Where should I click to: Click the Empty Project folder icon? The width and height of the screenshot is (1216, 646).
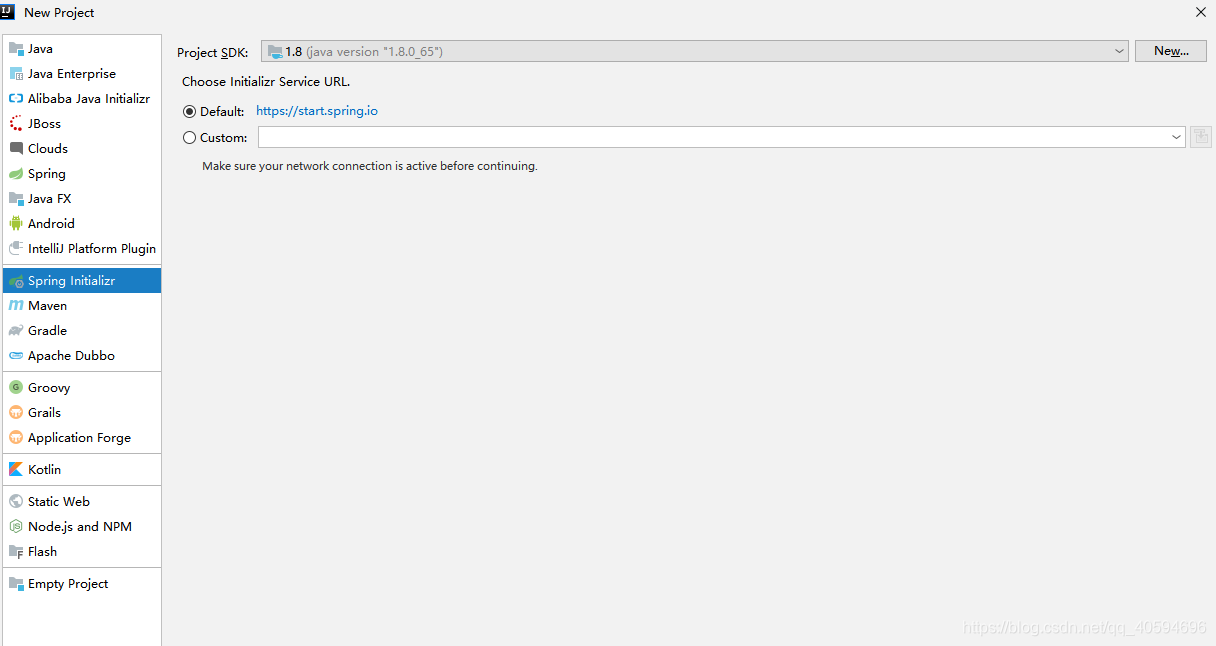coord(16,583)
